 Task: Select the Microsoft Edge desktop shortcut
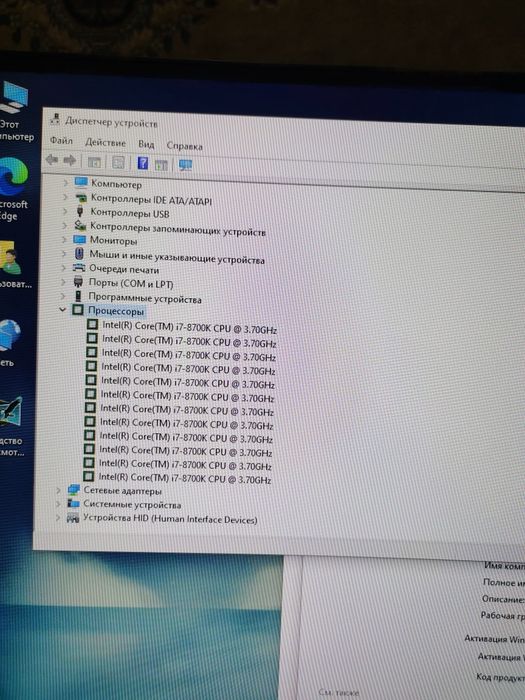click(14, 189)
